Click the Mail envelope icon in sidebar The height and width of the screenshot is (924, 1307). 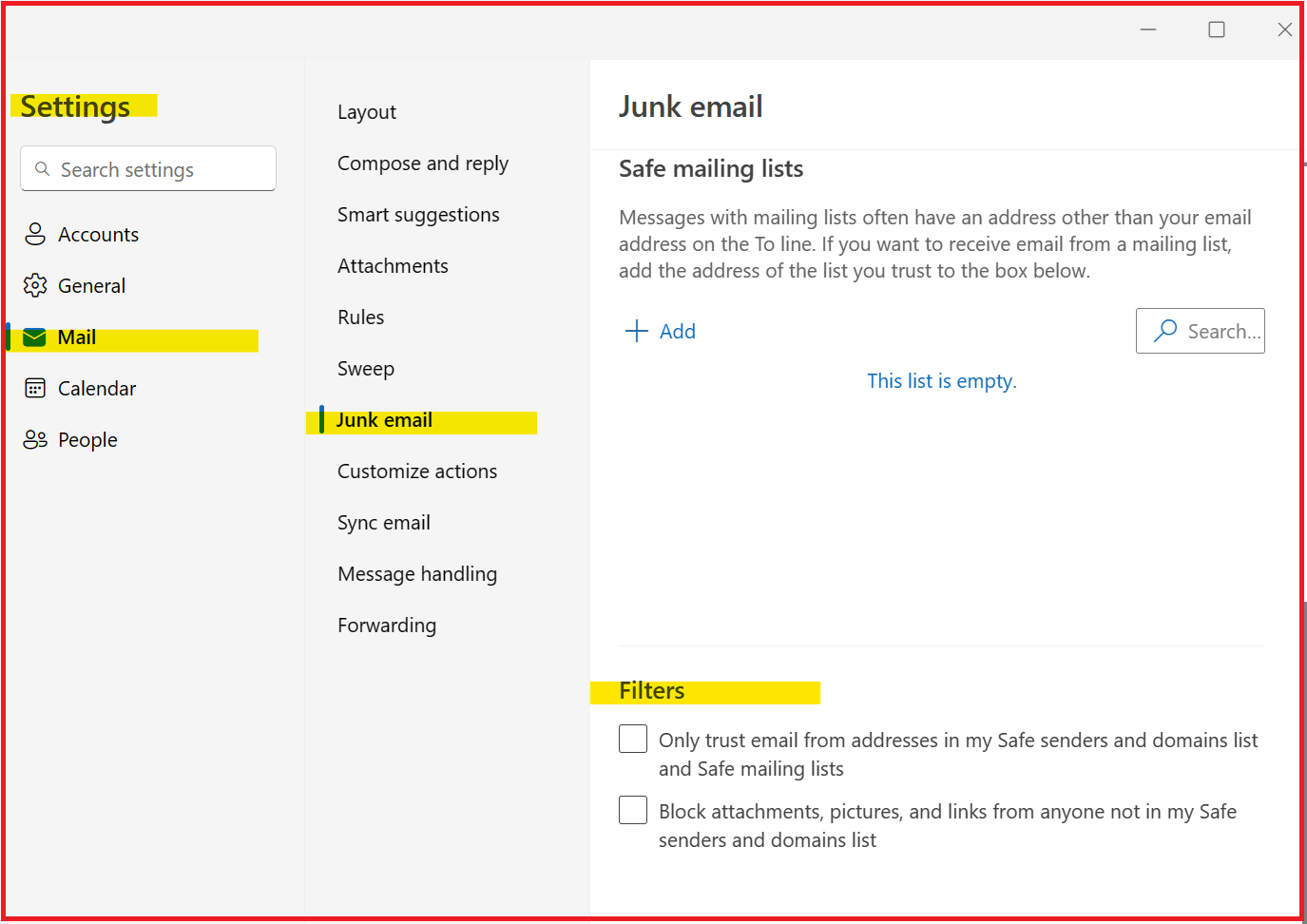click(x=34, y=337)
